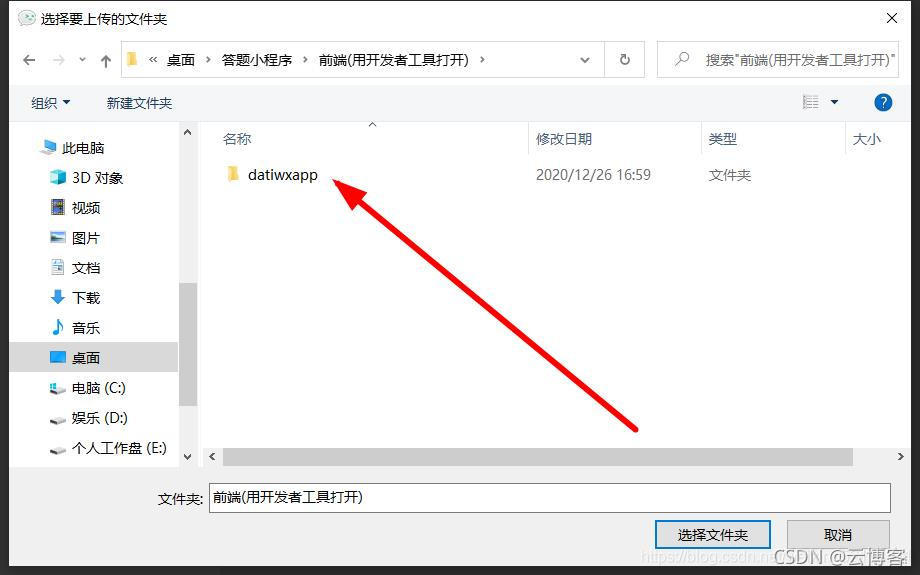Confirm with 选择文件夹 button

pos(712,535)
